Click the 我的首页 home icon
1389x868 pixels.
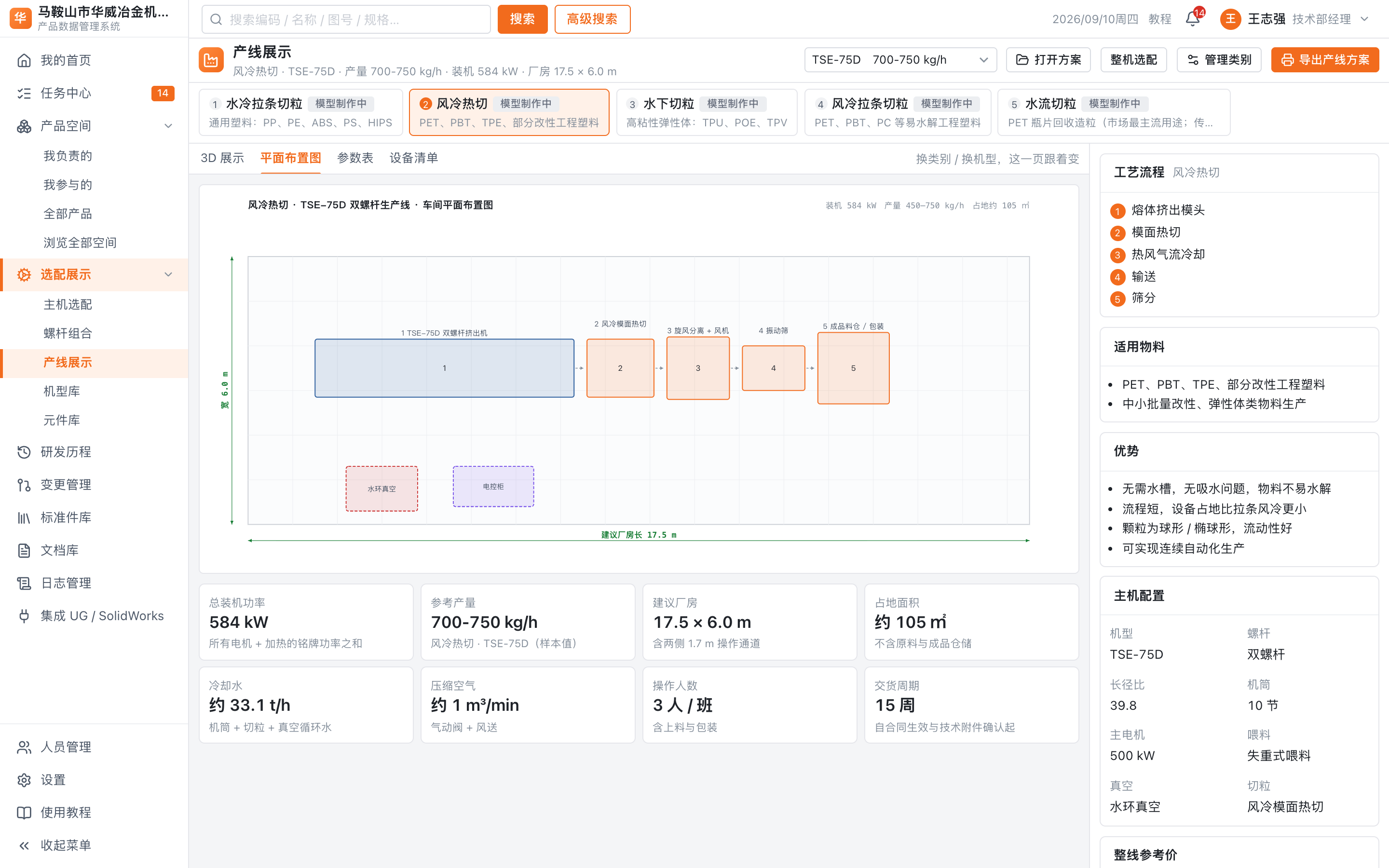(24, 60)
